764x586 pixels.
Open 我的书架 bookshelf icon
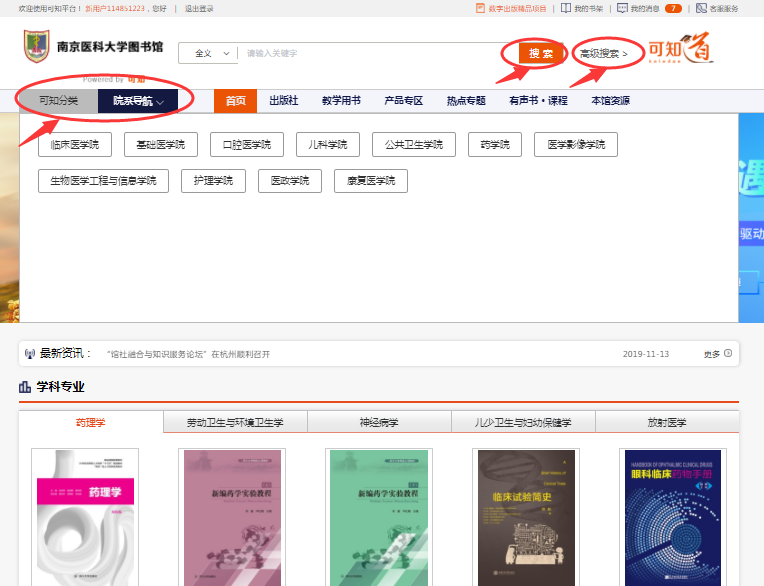pyautogui.click(x=567, y=8)
